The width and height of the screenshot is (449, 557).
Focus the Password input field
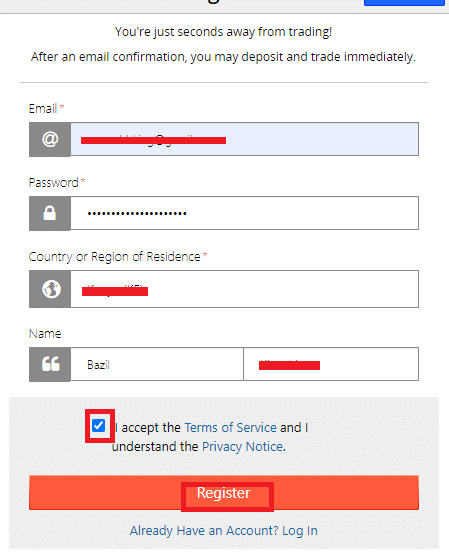click(x=244, y=213)
